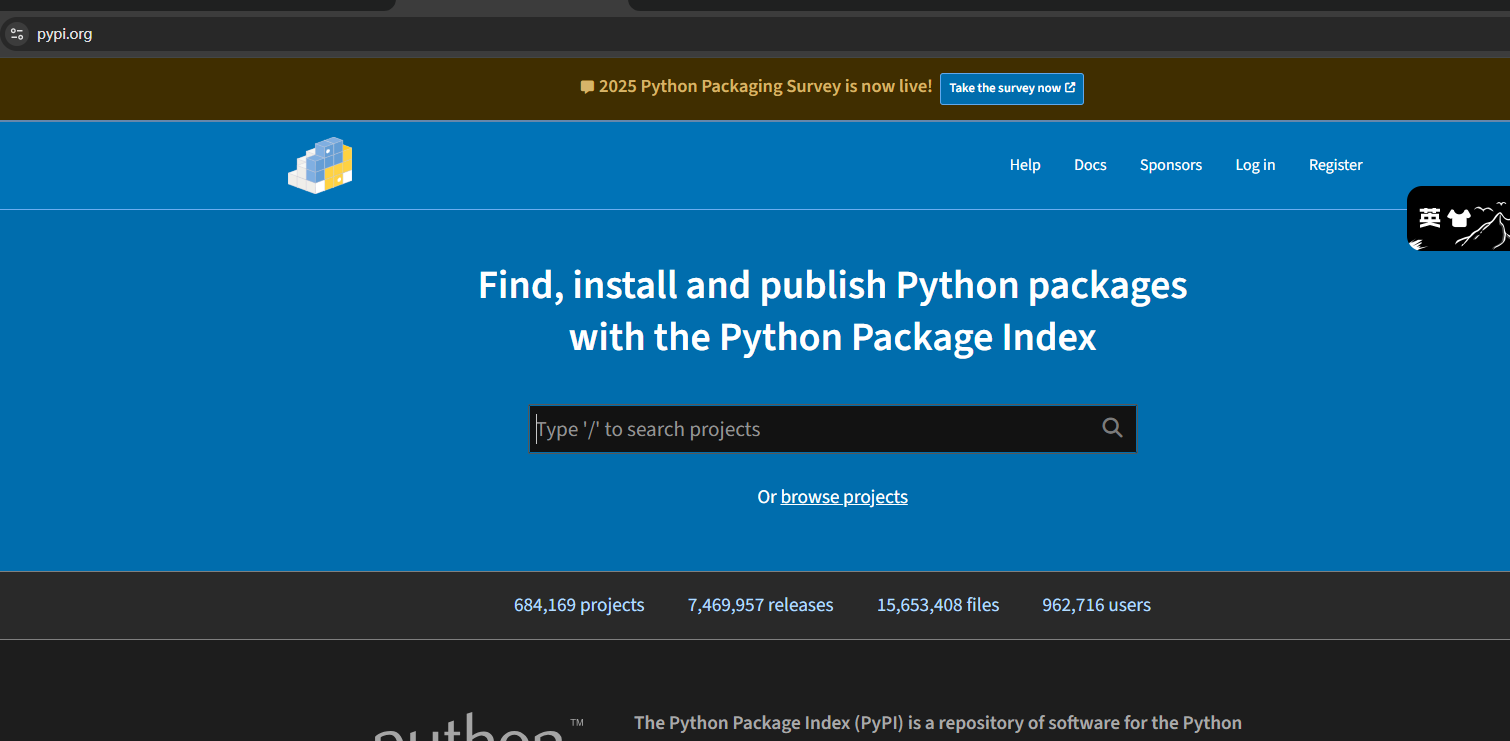The image size is (1510, 741).
Task: Go to Sponsors page
Action: pyautogui.click(x=1171, y=165)
